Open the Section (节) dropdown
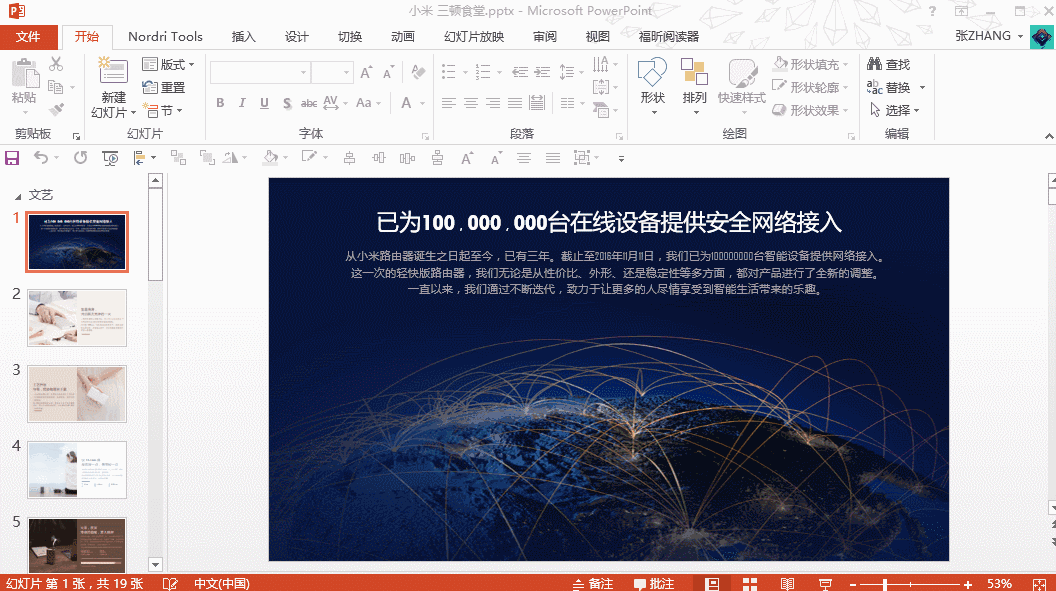The width and height of the screenshot is (1056, 591). (163, 110)
